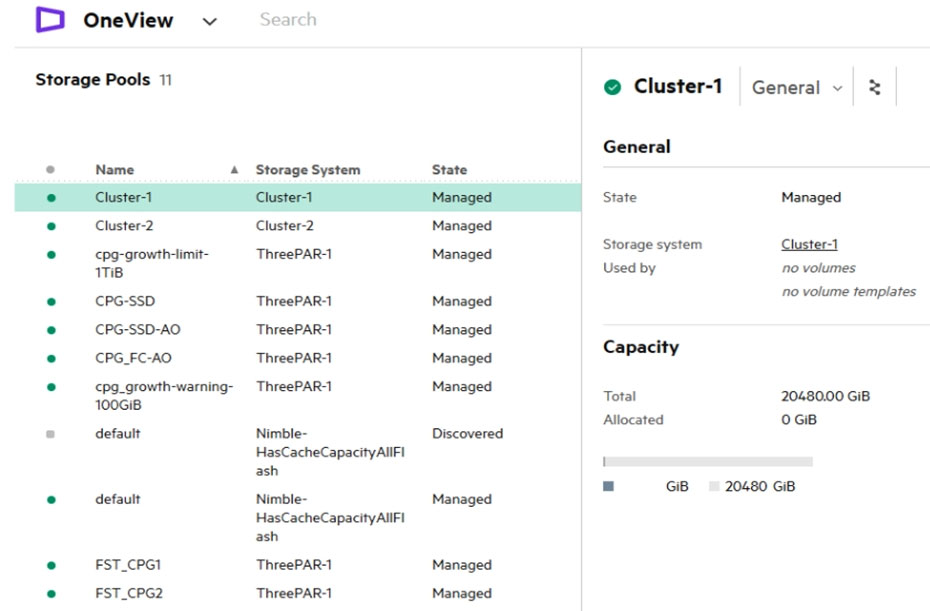Sort pools by the Name column arrow

tap(234, 170)
